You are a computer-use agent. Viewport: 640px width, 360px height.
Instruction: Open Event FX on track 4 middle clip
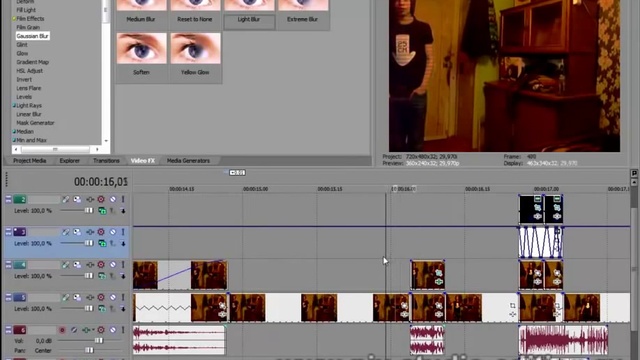[439, 282]
